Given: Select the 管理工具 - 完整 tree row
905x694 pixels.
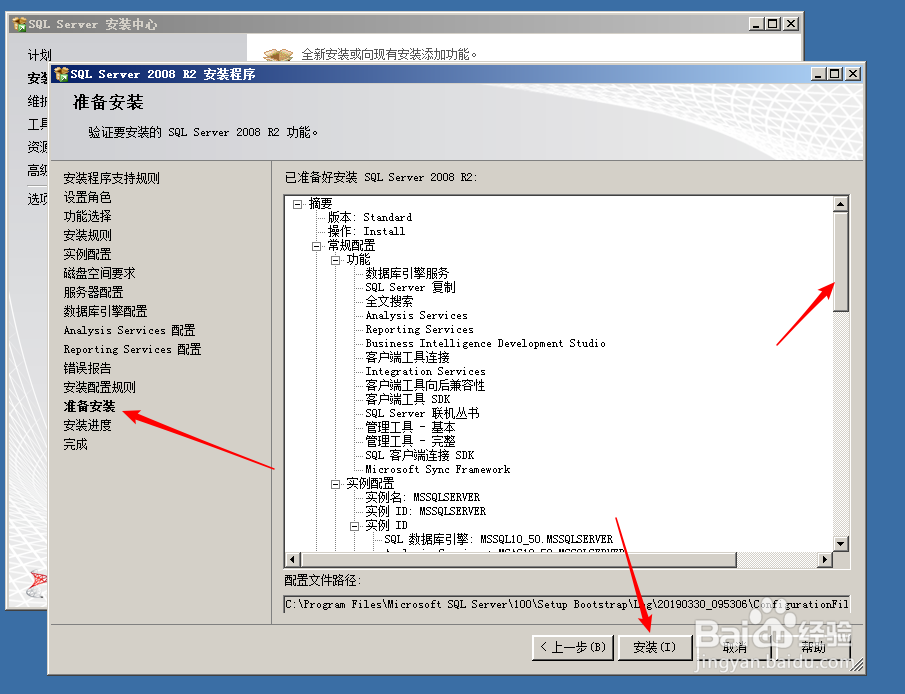Looking at the screenshot, I should pyautogui.click(x=410, y=442).
